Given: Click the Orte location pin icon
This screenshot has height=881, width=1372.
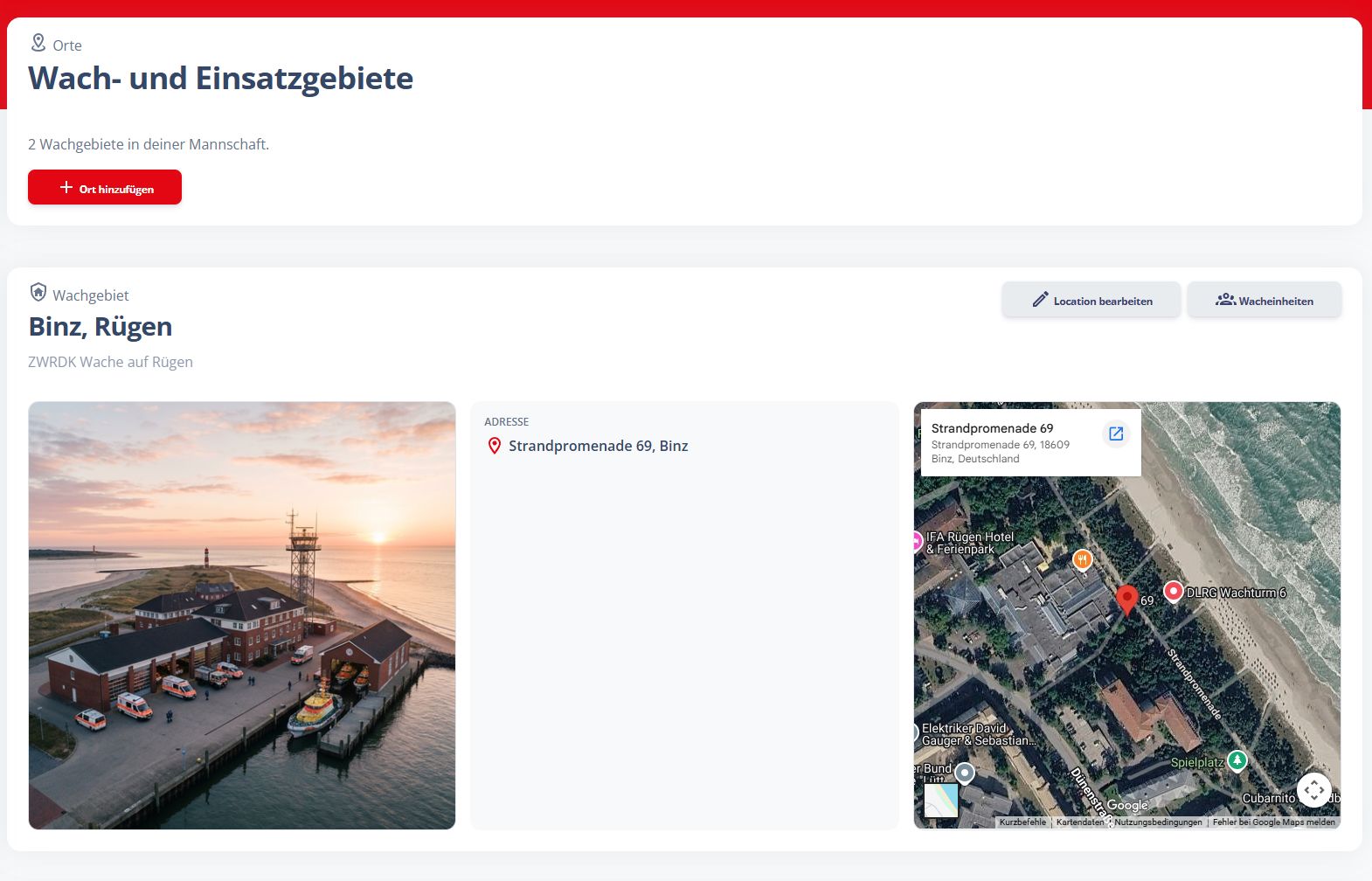Looking at the screenshot, I should pos(38,43).
